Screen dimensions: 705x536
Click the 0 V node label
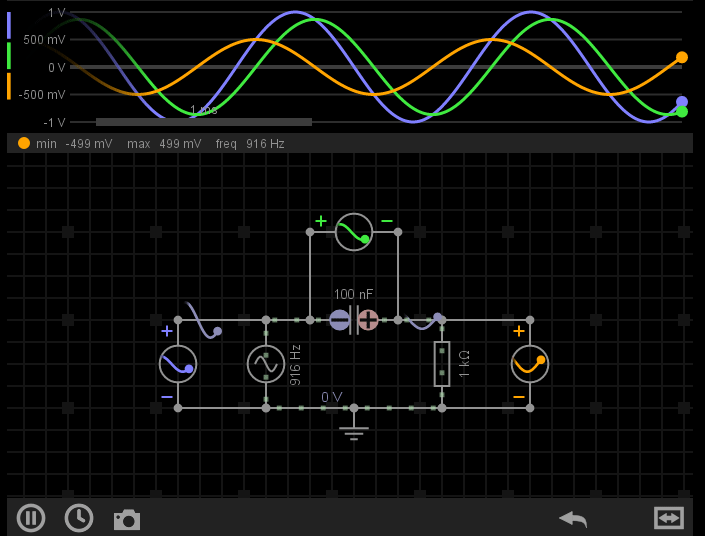[332, 397]
